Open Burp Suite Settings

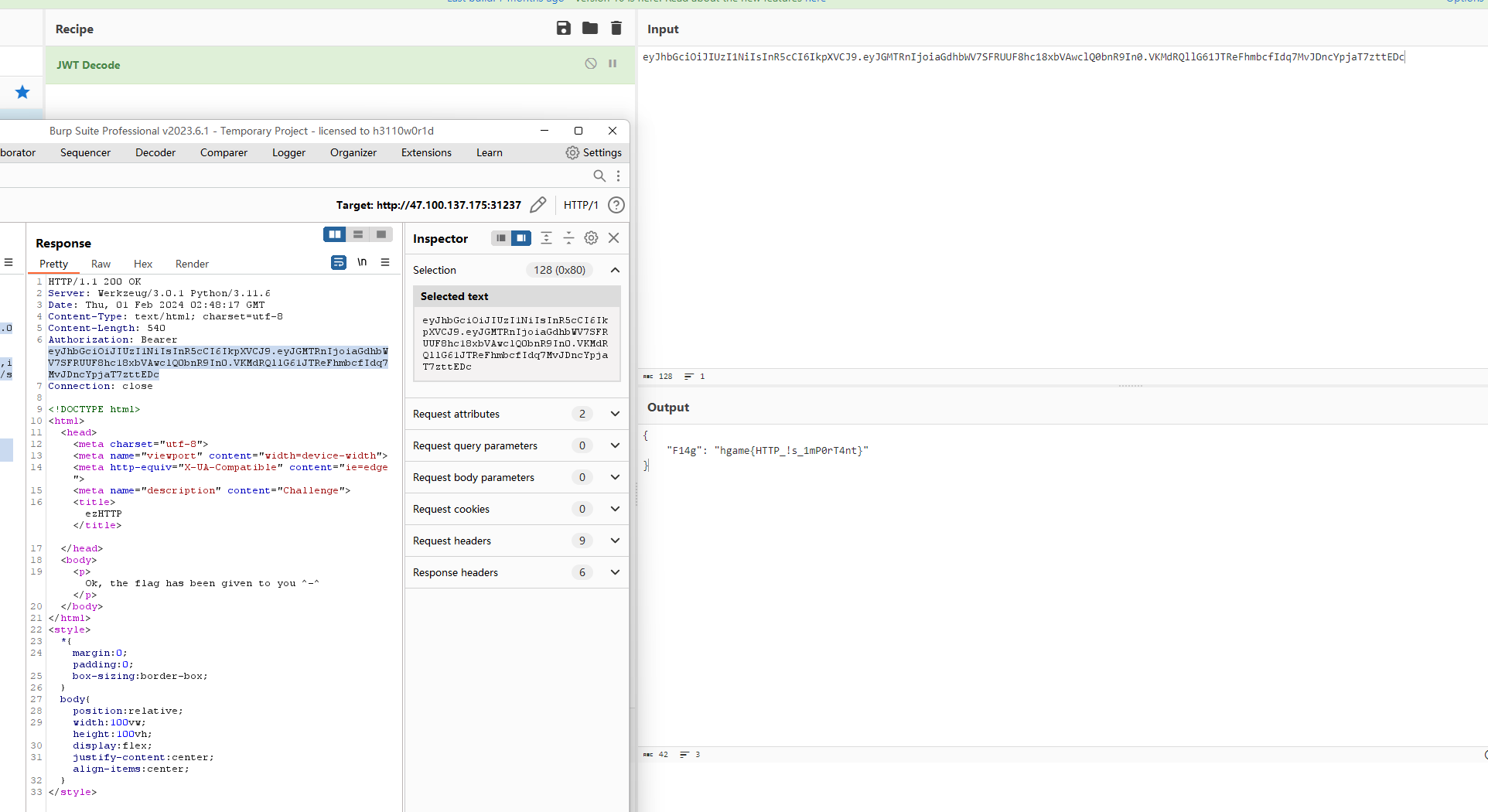594,152
